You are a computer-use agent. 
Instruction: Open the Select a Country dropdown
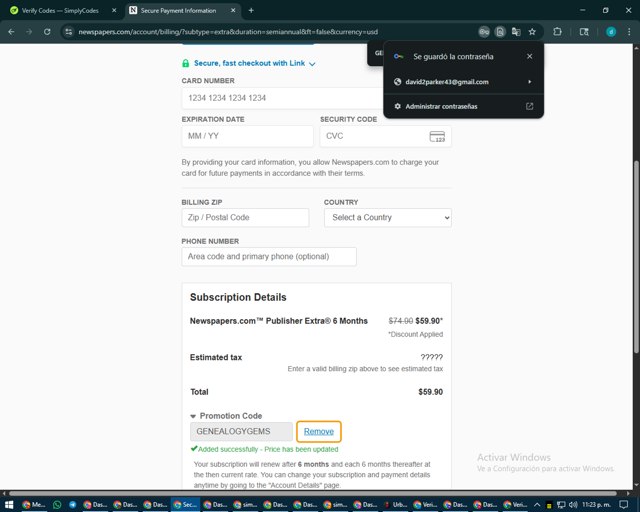[388, 218]
